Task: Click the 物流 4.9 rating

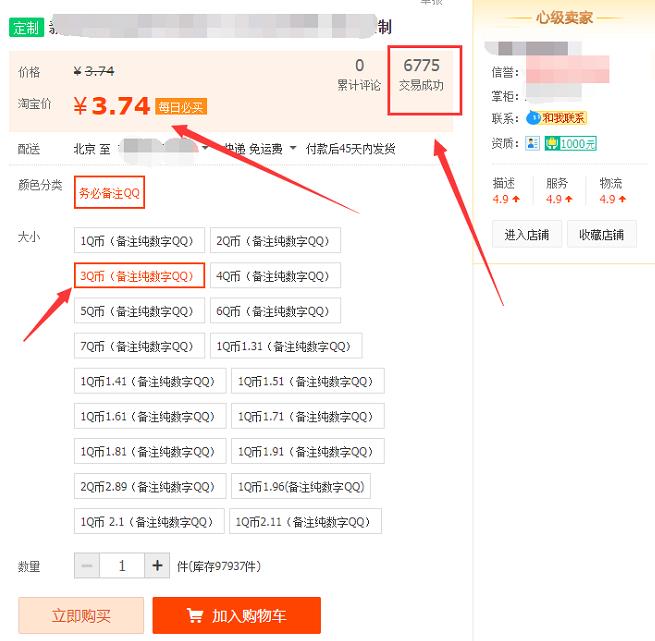Action: pyautogui.click(x=612, y=191)
